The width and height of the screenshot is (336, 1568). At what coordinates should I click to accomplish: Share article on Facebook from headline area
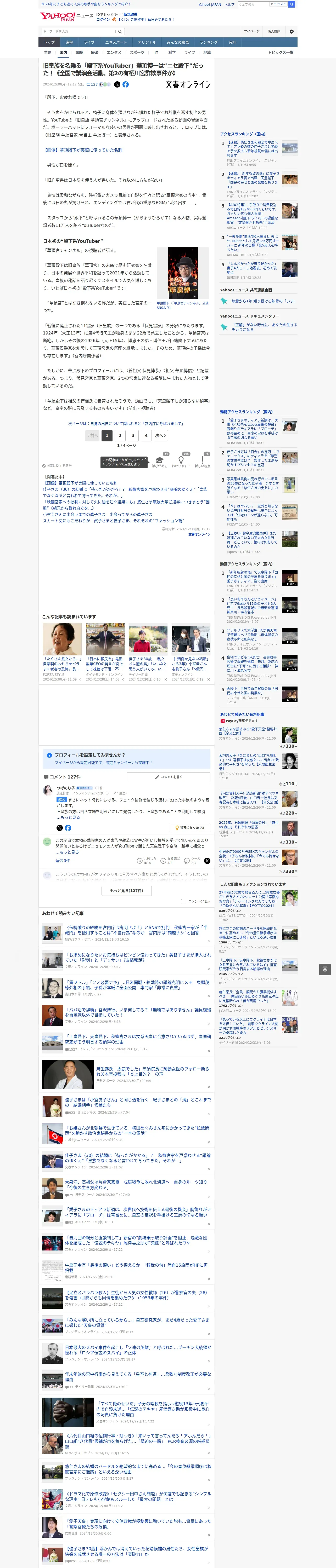click(126, 85)
